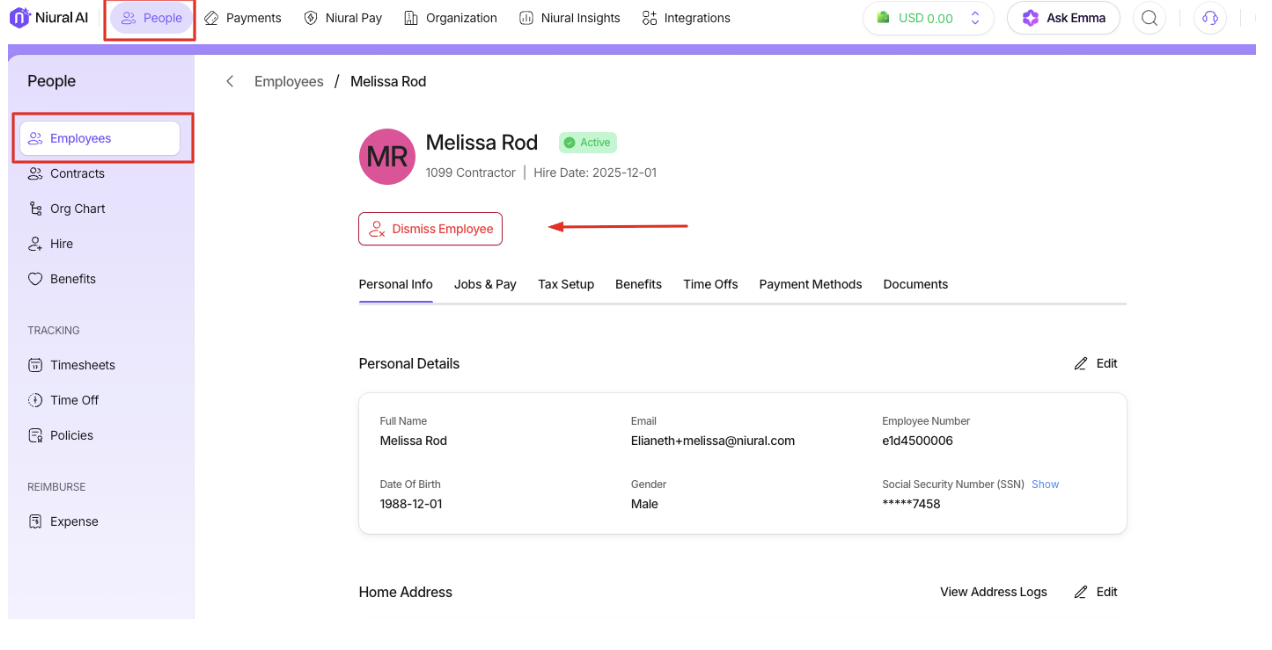The width and height of the screenshot is (1272, 650).
Task: Open the Payment Methods tab
Action: click(810, 284)
